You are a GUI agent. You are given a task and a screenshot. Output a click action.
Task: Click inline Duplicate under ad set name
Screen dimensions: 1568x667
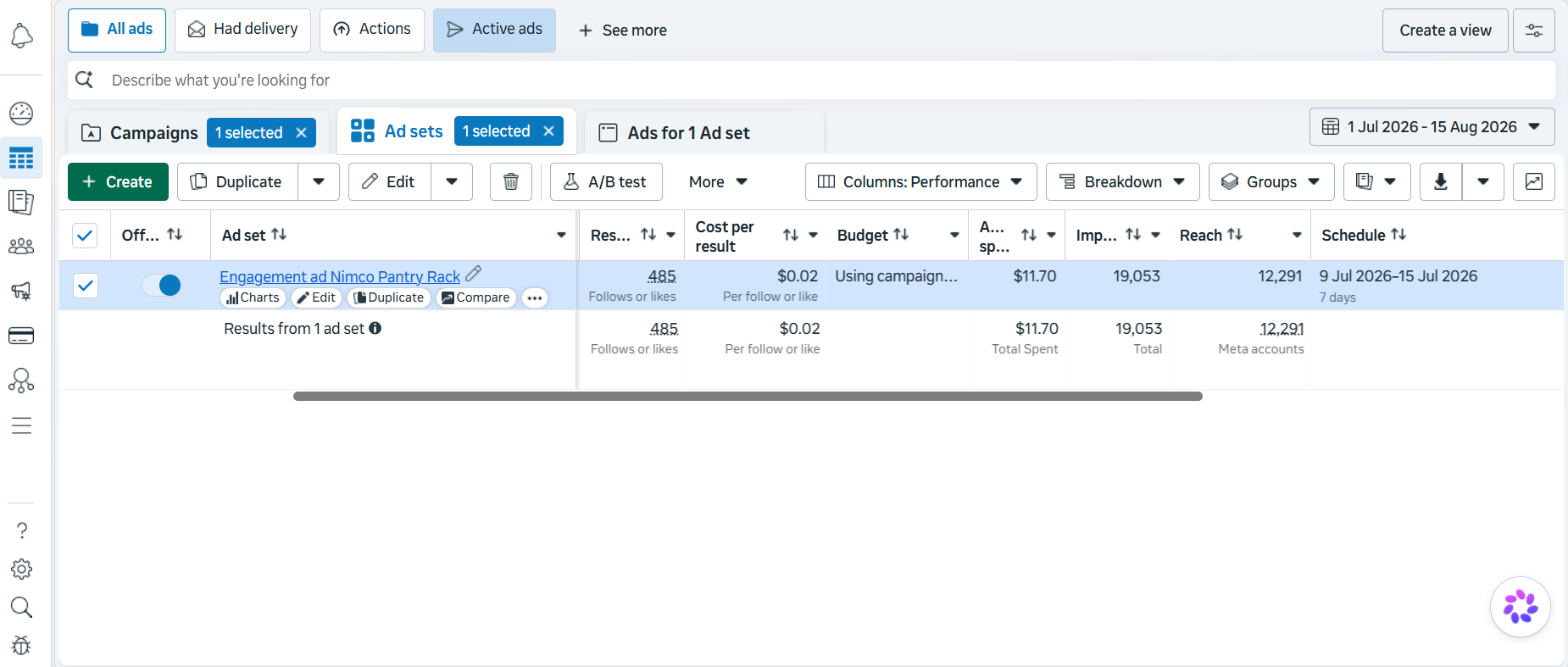coord(389,297)
